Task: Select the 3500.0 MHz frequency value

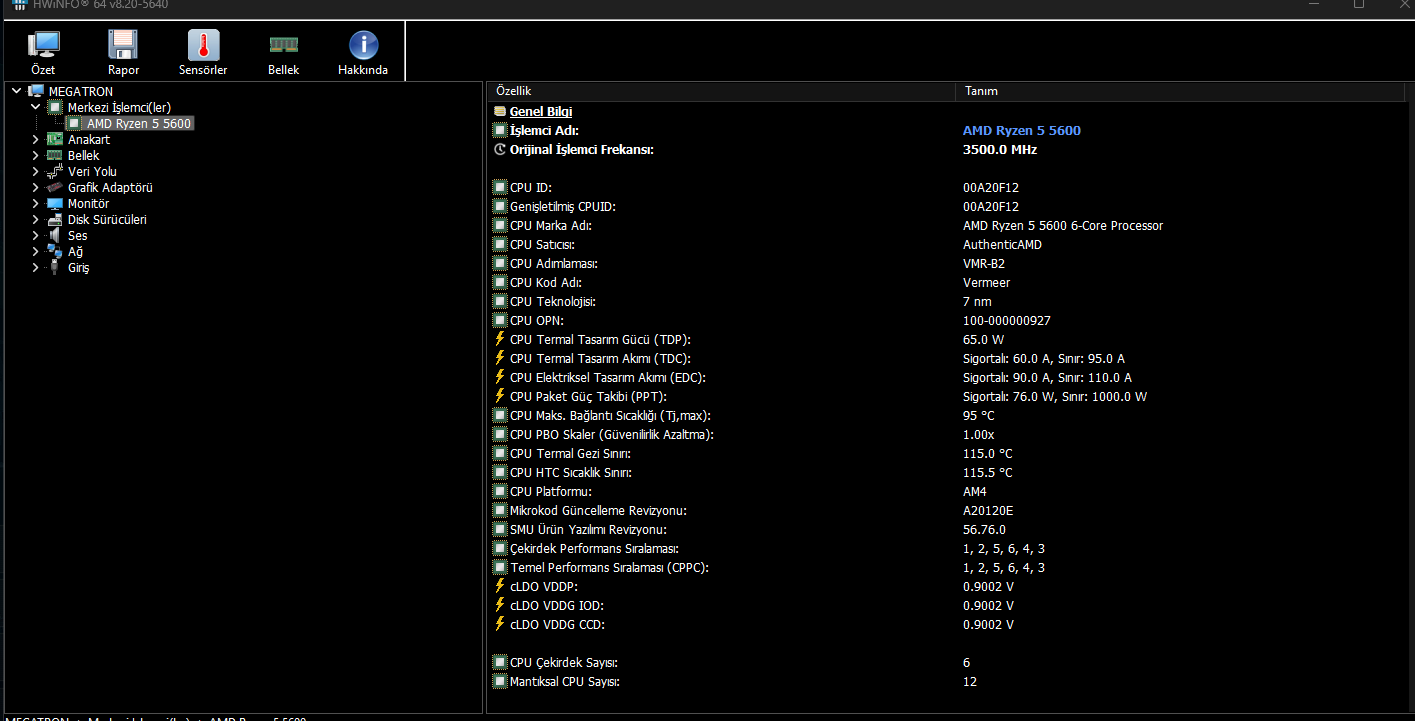Action: (999, 150)
